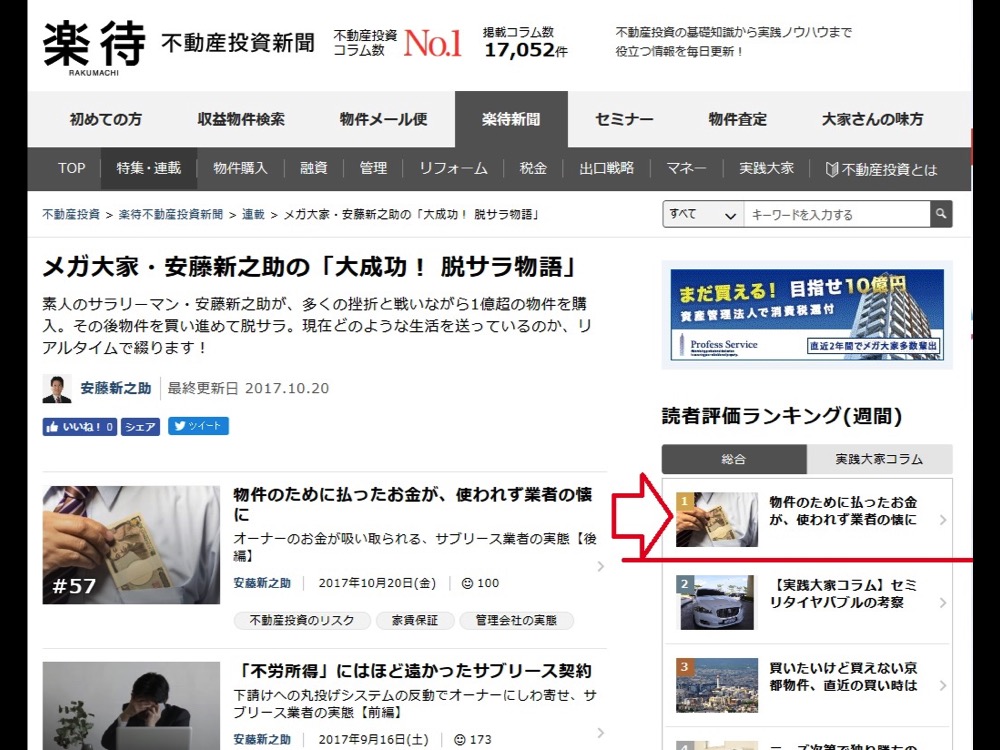Open セミナー in the main navigation
Viewport: 1000px width, 750px height.
tap(624, 119)
